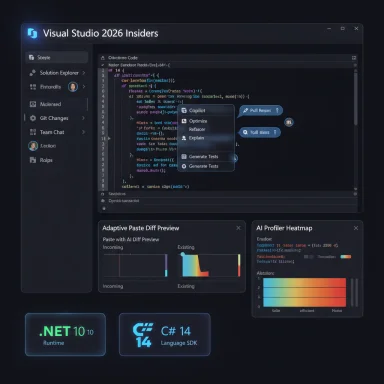This screenshot has height=384, width=384.
Task: Click the Incoming diff chart
Action: click(136, 265)
